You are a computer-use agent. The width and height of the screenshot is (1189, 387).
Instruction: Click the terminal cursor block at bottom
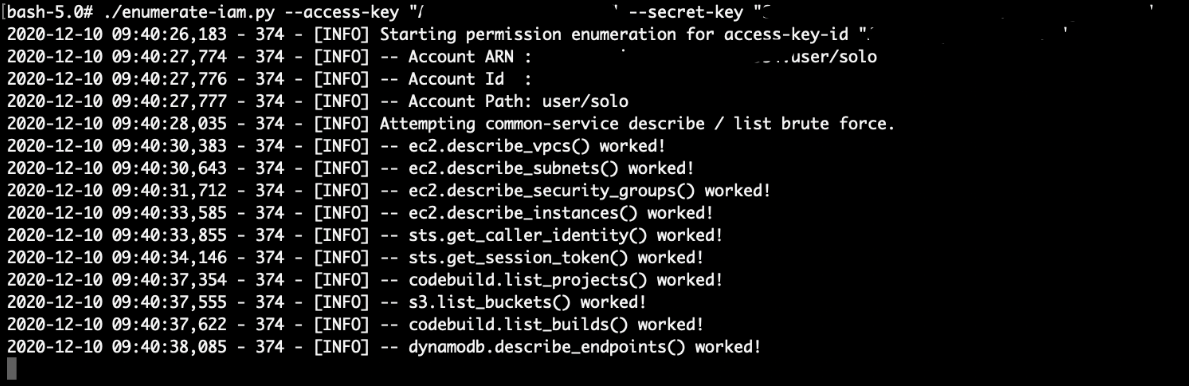click(x=11, y=369)
